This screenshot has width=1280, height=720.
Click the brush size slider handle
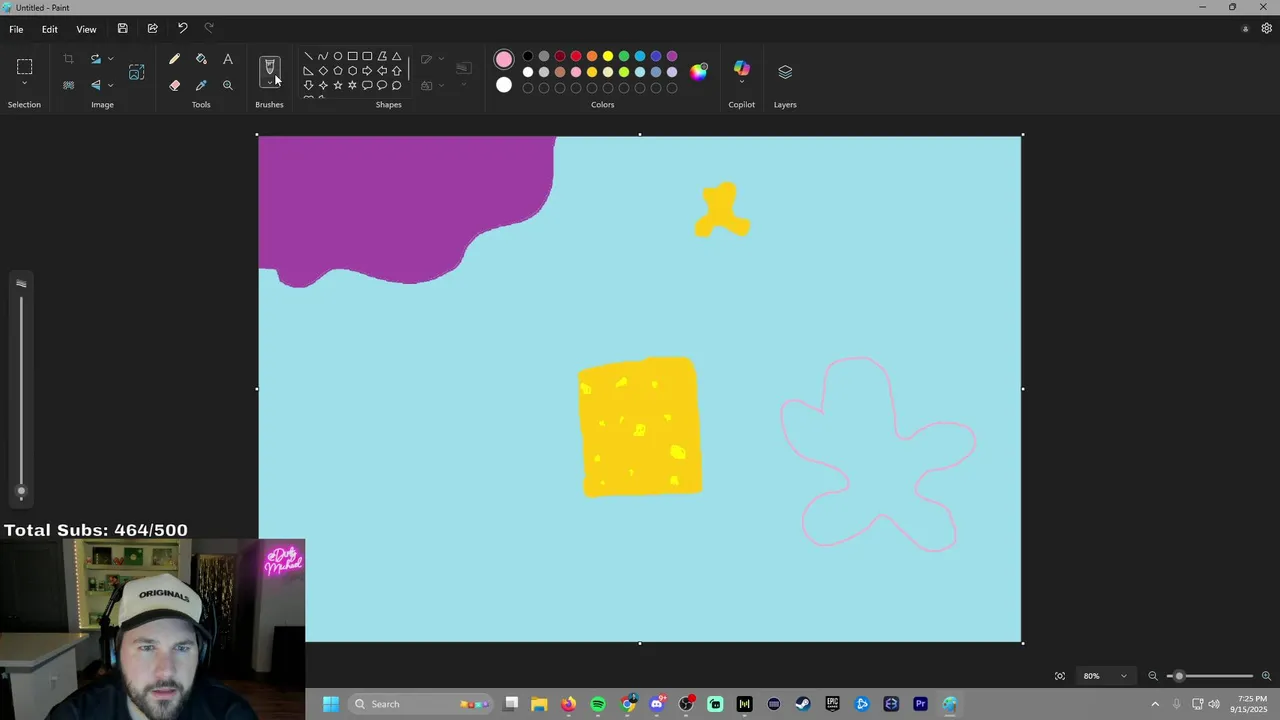21,491
